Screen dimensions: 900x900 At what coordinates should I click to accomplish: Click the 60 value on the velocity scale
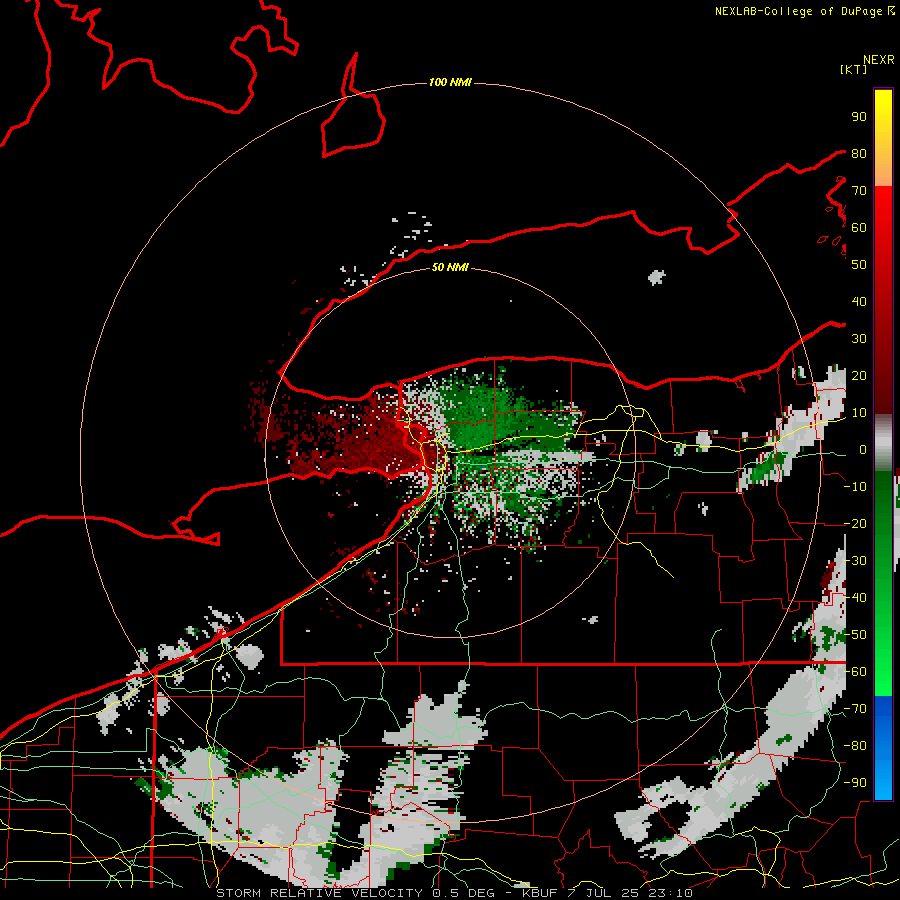point(859,227)
